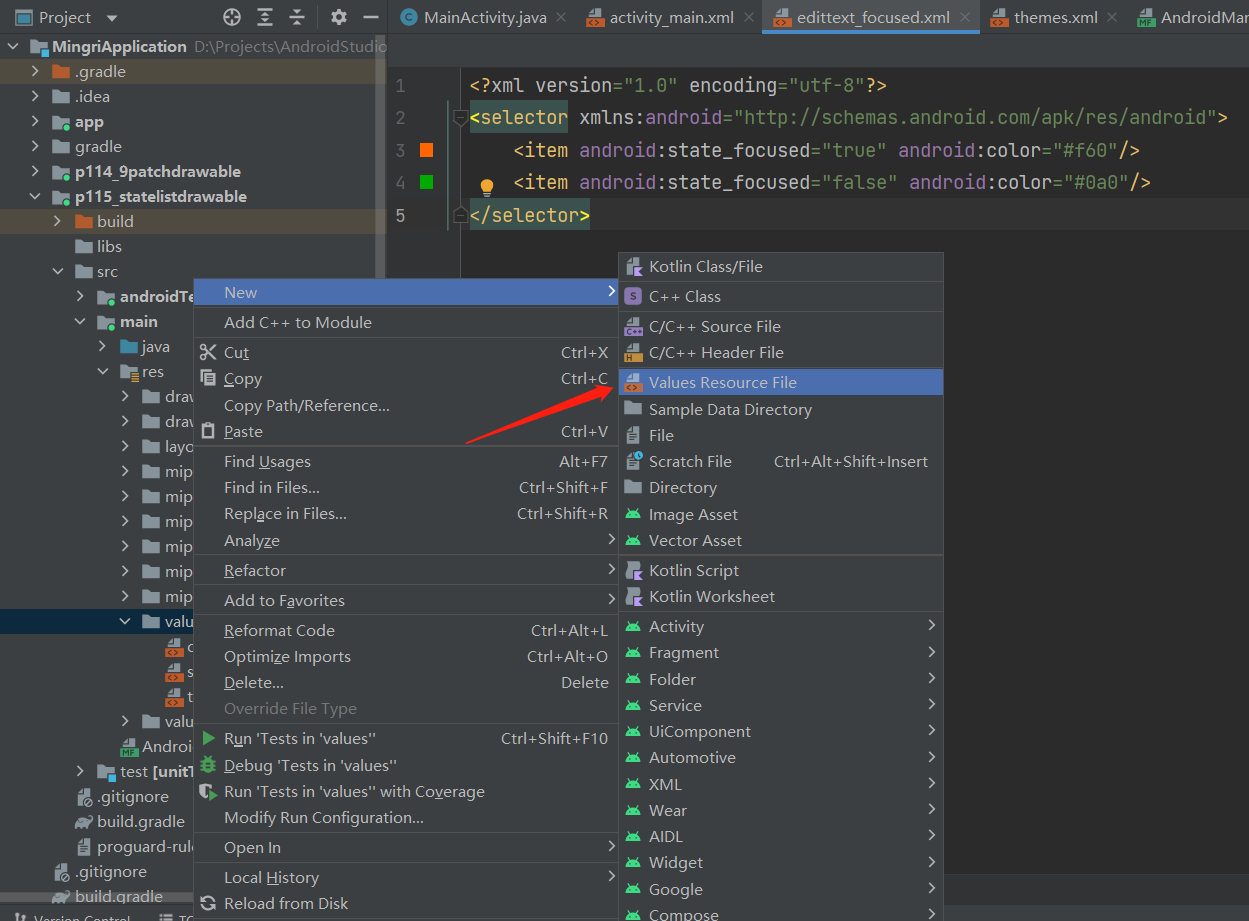Screen dimensions: 1249x921
Task: Click Run 'Tests in 'values'' green arrow item
Action: 406,738
